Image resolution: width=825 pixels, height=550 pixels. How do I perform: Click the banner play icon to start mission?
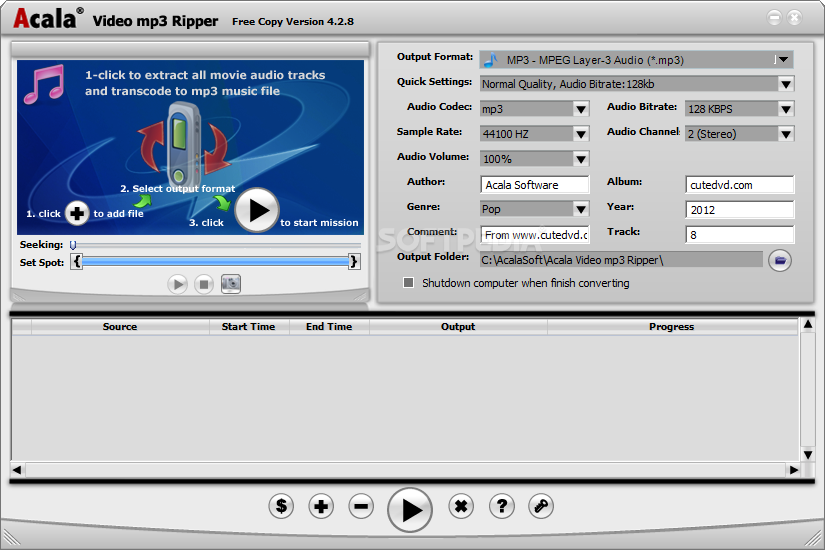(257, 210)
